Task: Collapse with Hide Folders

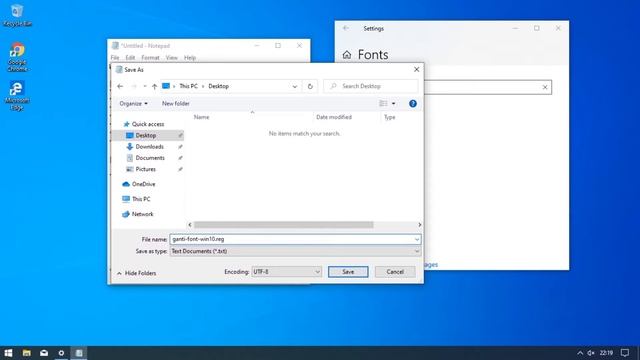Action: point(136,273)
